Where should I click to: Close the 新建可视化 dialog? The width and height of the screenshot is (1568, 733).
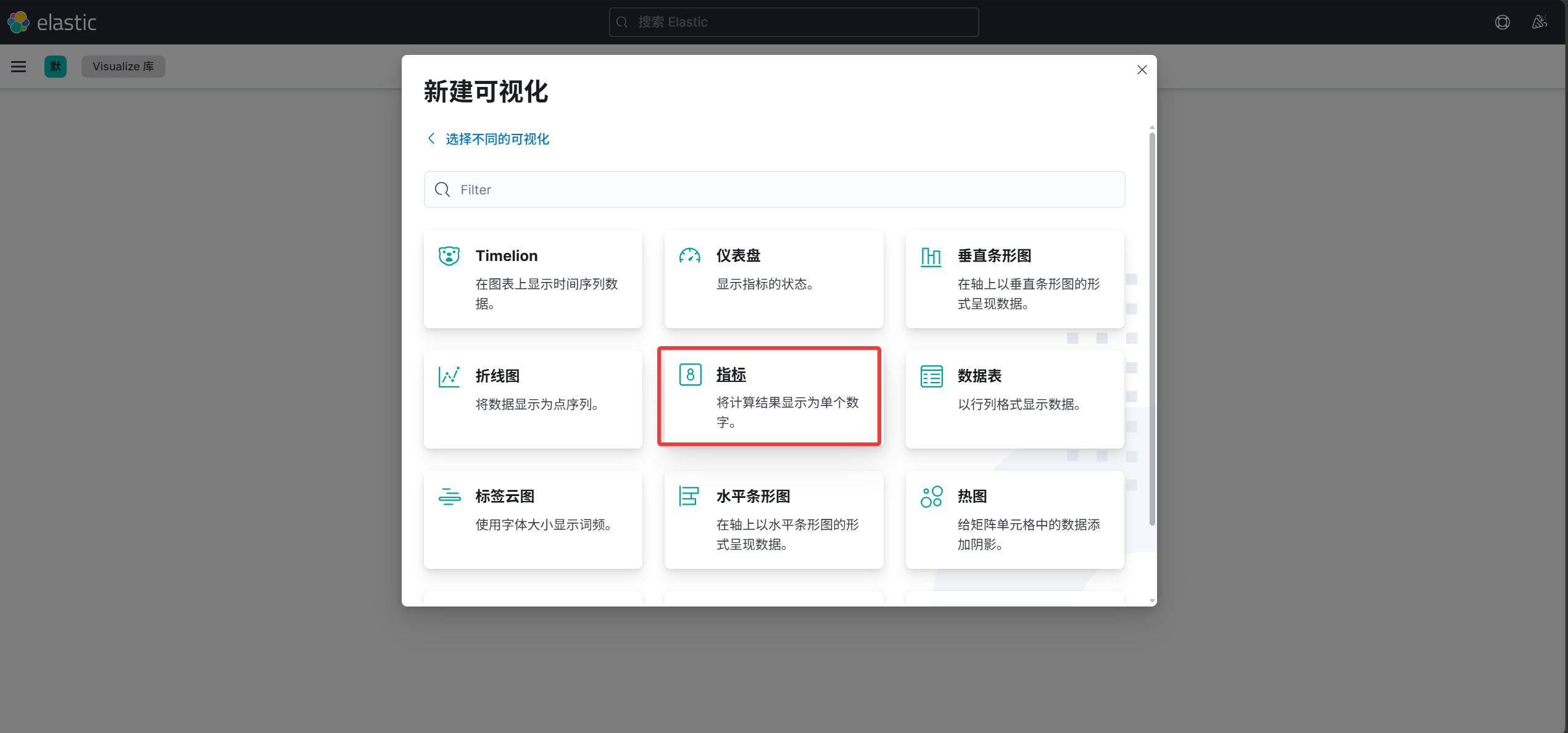[x=1142, y=70]
